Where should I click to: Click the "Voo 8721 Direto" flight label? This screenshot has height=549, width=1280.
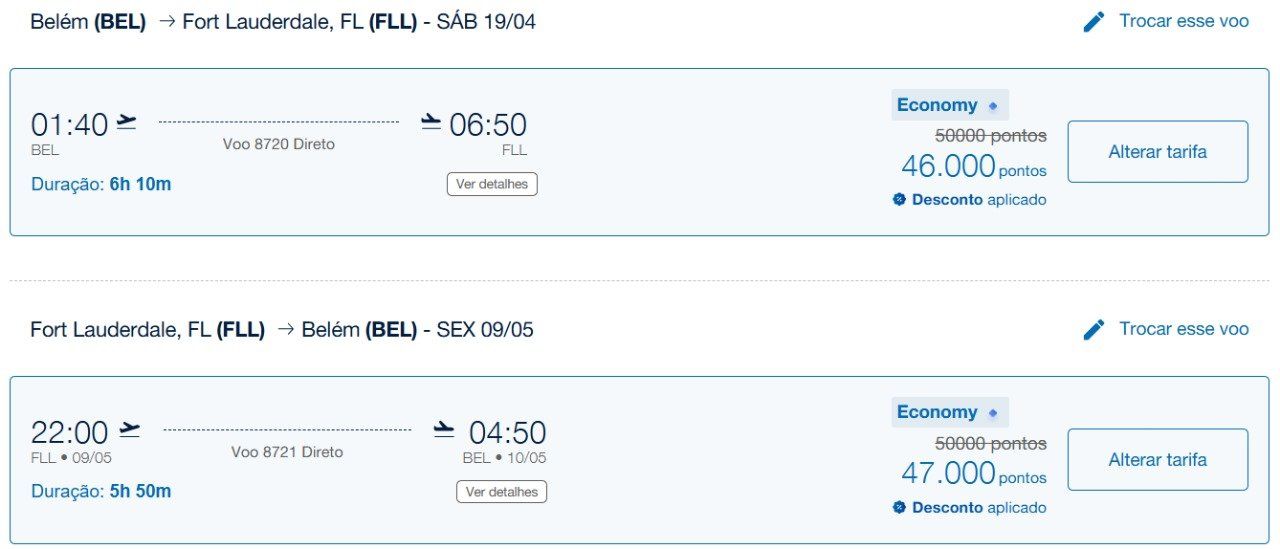tap(287, 452)
